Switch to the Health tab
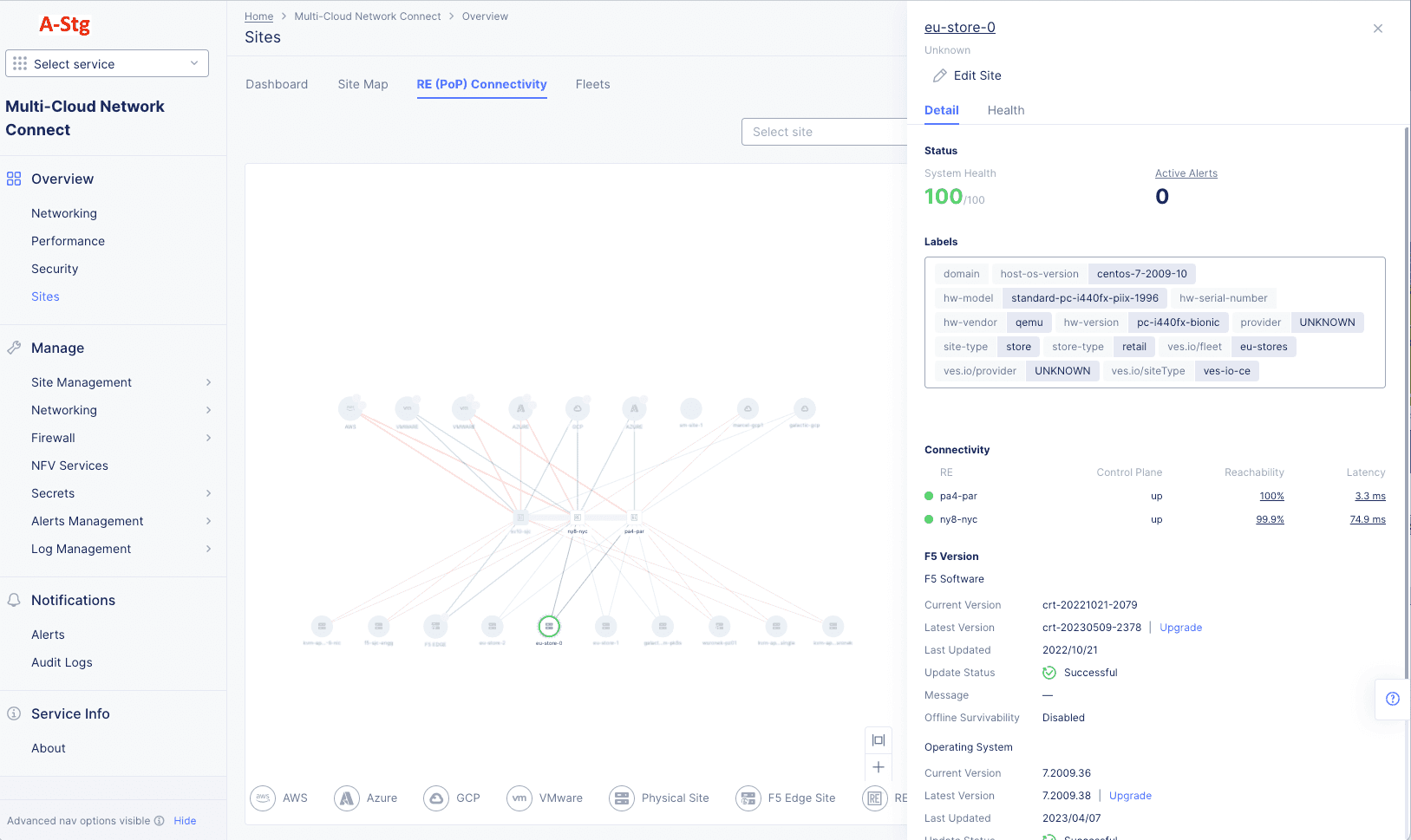1411x840 pixels. (1005, 110)
